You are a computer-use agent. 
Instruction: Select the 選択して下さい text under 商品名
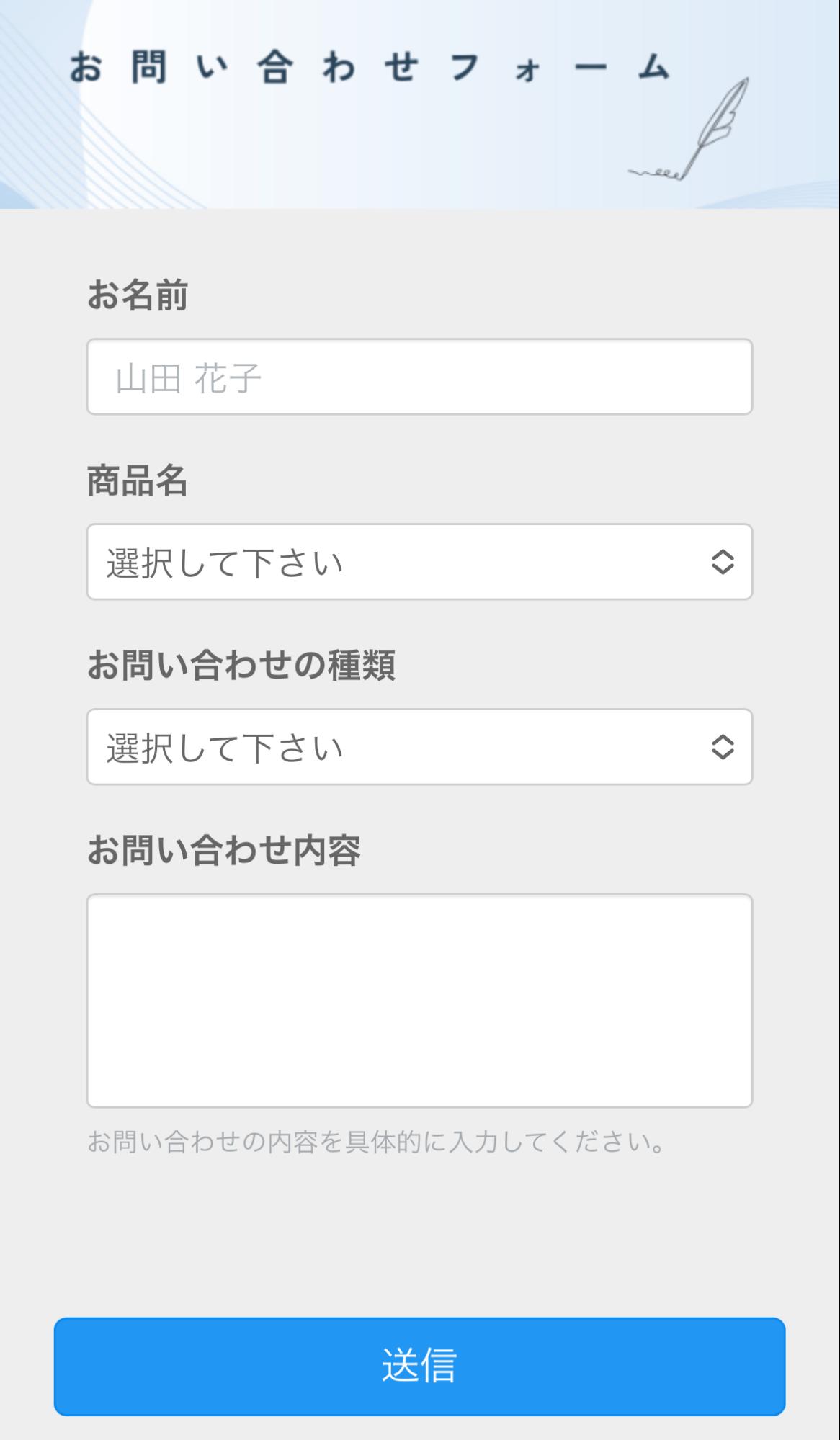click(225, 563)
